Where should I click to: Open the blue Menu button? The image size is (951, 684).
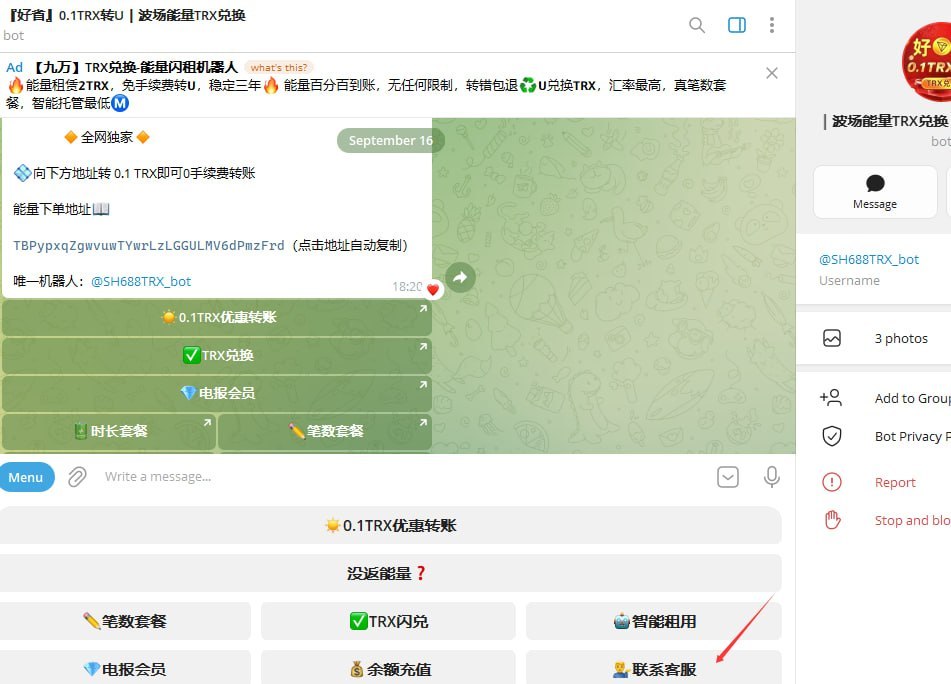(x=26, y=477)
